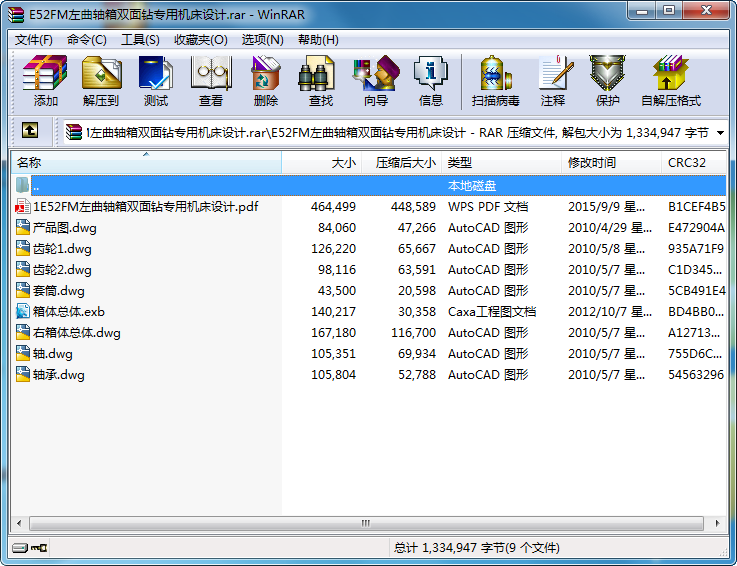The image size is (737, 566).
Task: Sort by the 大小 column header
Action: point(321,163)
